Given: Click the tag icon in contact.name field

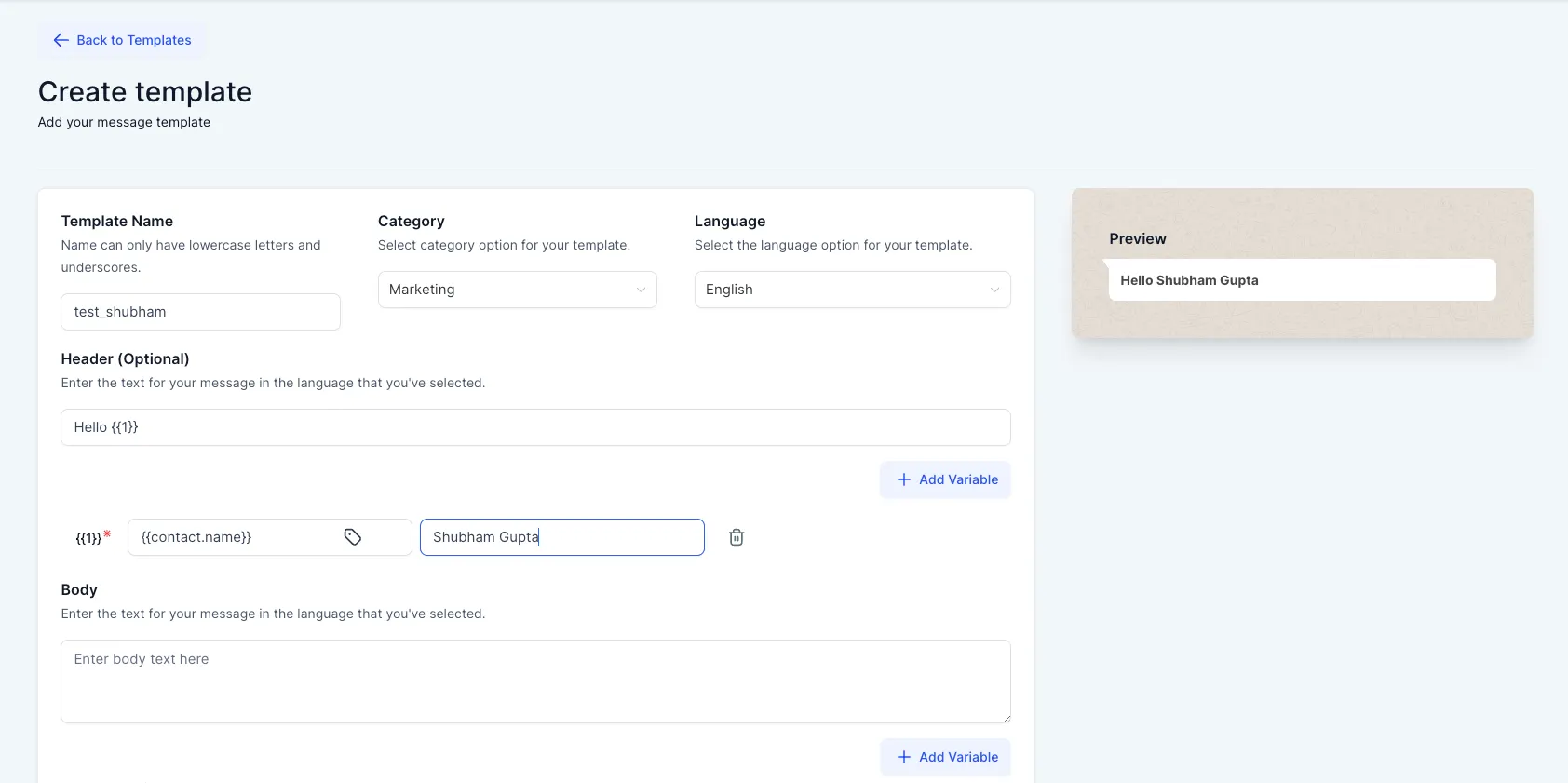Looking at the screenshot, I should (x=353, y=537).
